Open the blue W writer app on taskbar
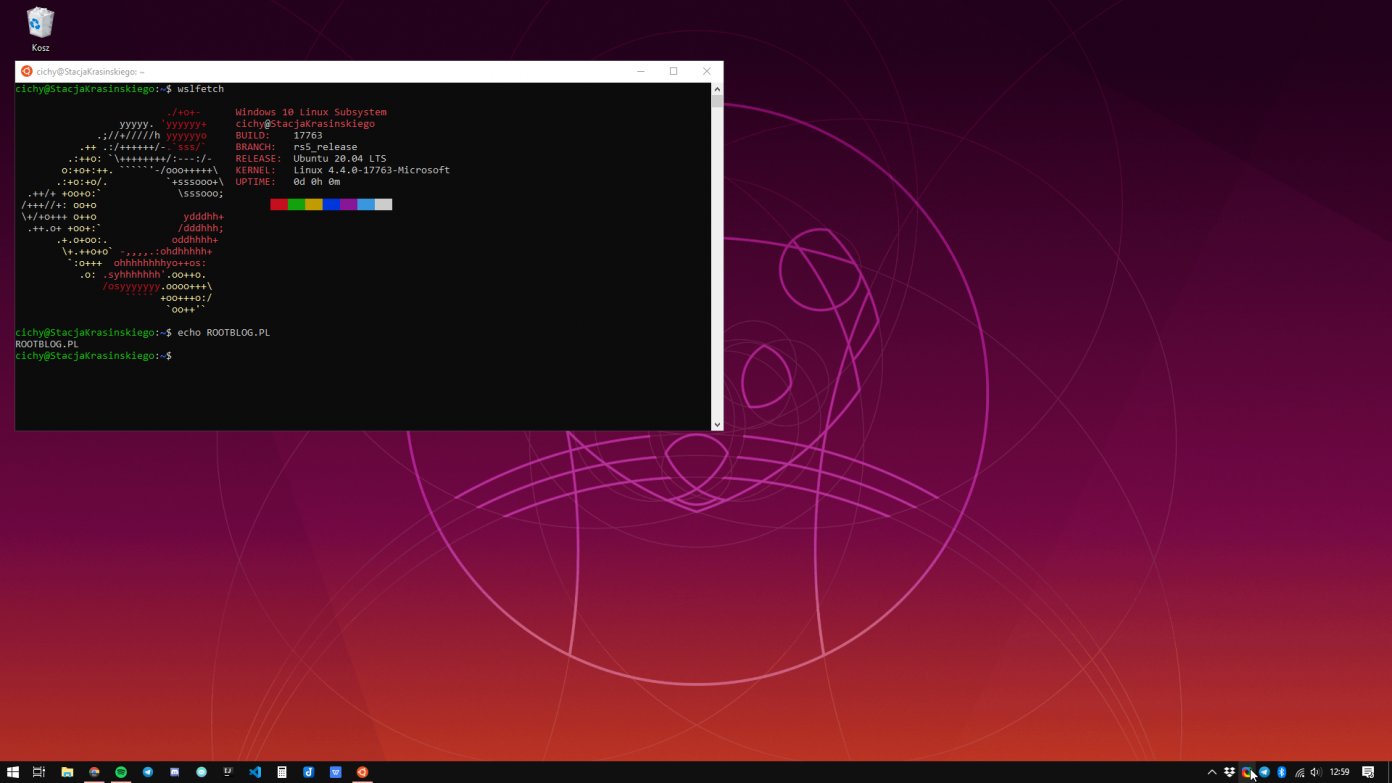 (335, 772)
